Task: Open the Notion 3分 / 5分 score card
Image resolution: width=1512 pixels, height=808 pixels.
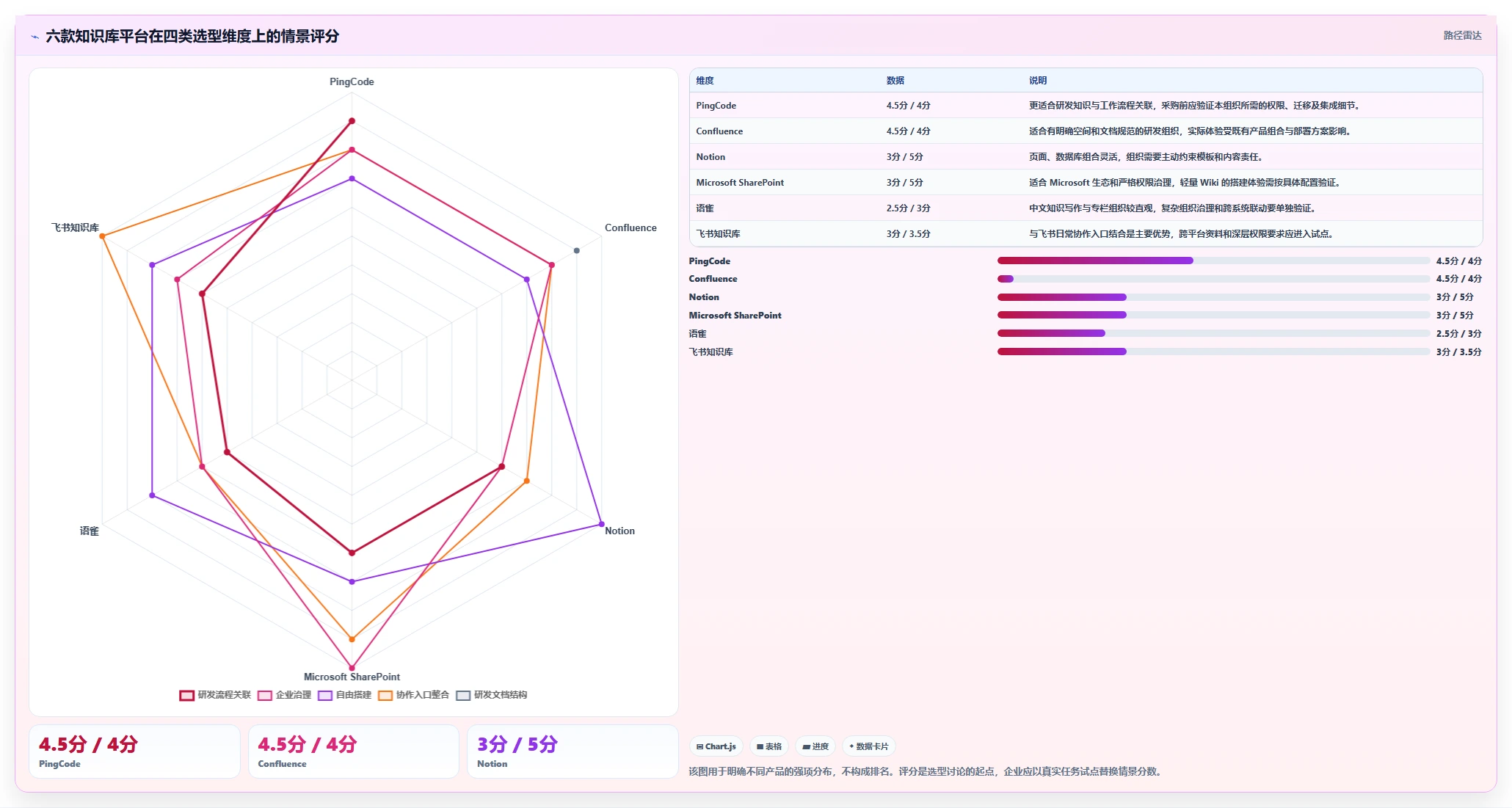Action: pos(573,751)
